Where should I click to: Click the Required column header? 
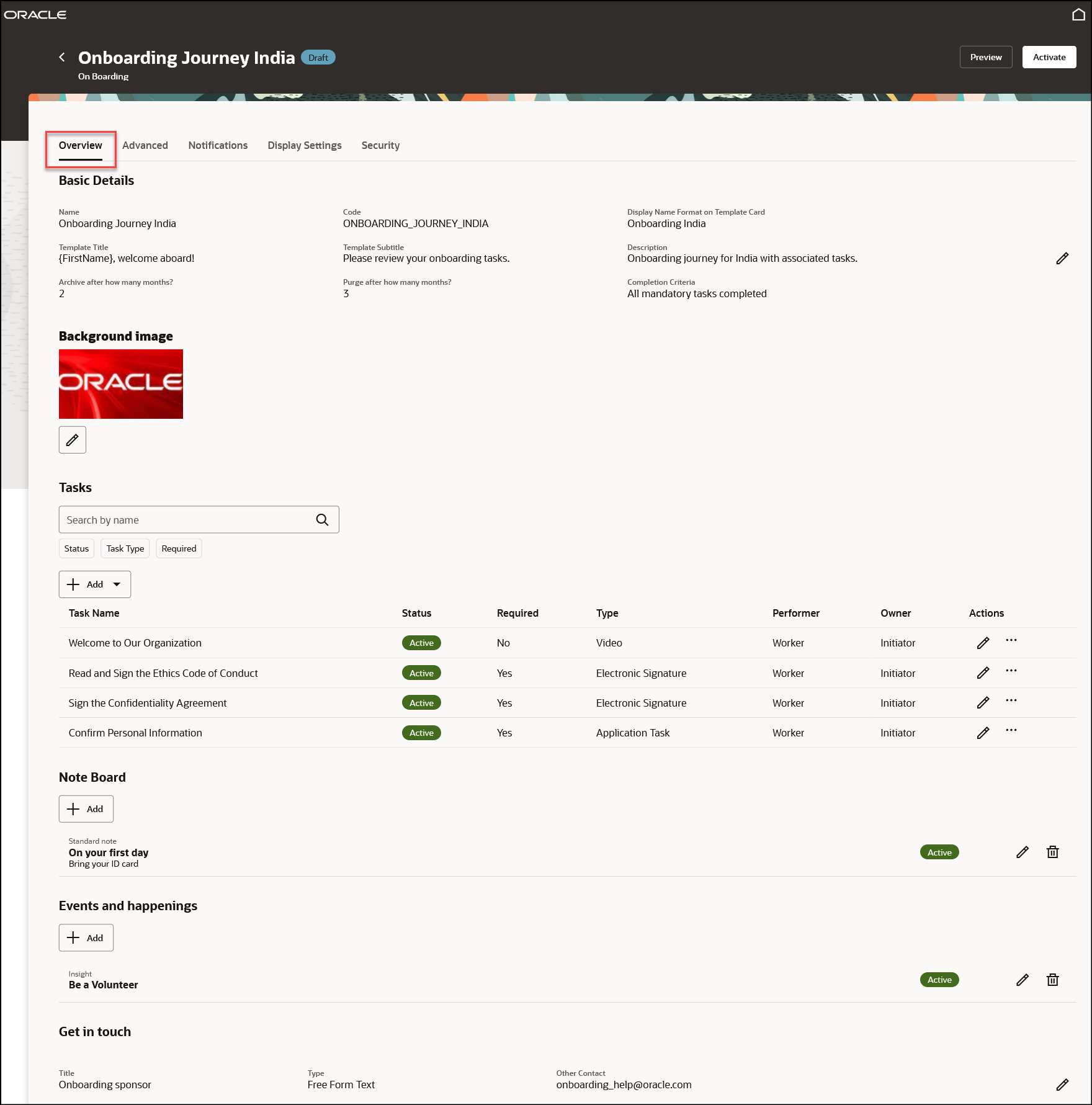point(517,613)
